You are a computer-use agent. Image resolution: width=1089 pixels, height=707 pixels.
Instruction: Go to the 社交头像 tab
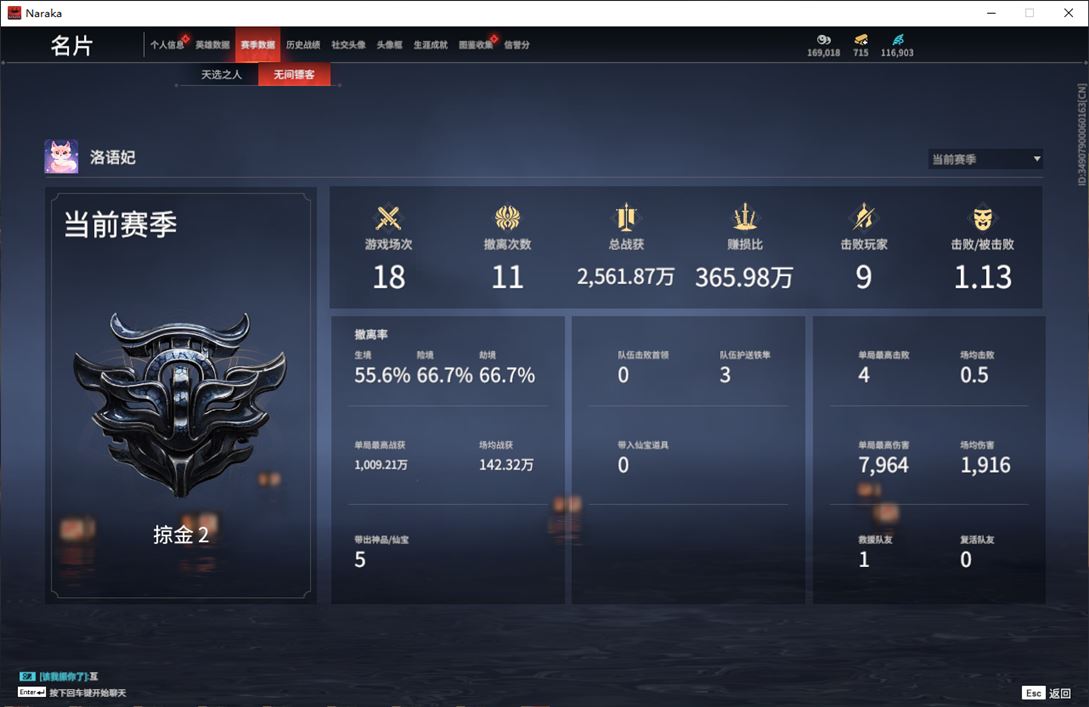(348, 45)
